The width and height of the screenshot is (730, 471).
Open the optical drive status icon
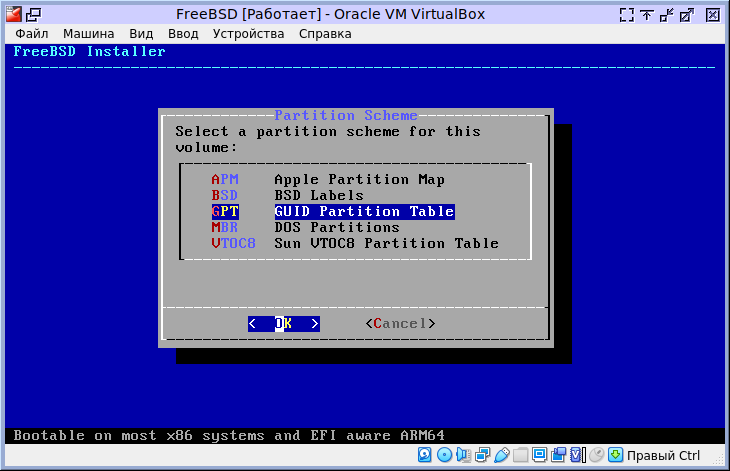pyautogui.click(x=444, y=455)
